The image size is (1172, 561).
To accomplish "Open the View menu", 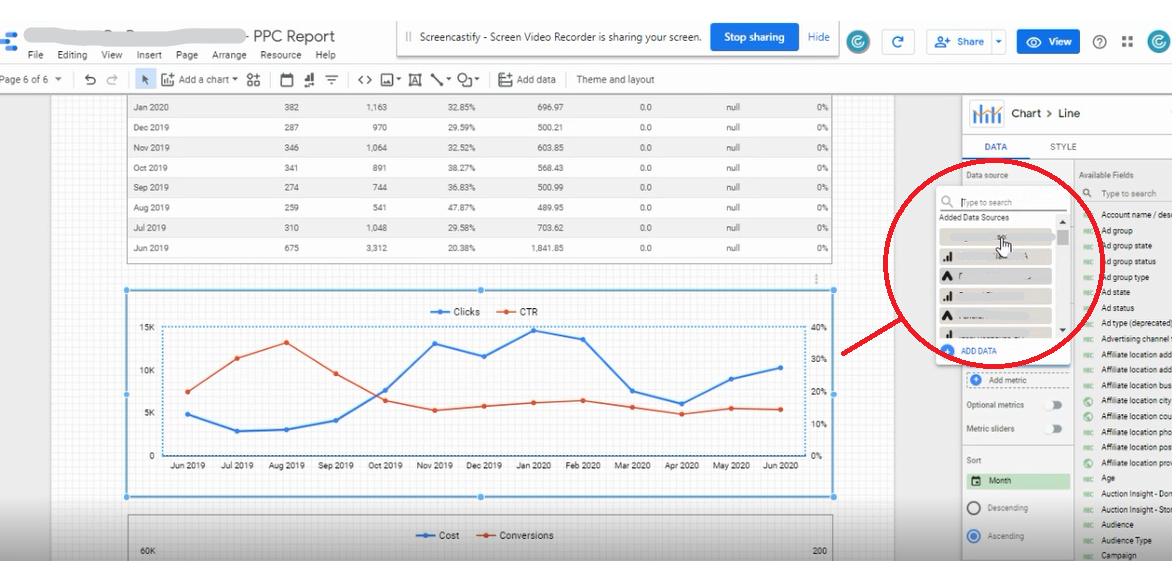I will [111, 55].
